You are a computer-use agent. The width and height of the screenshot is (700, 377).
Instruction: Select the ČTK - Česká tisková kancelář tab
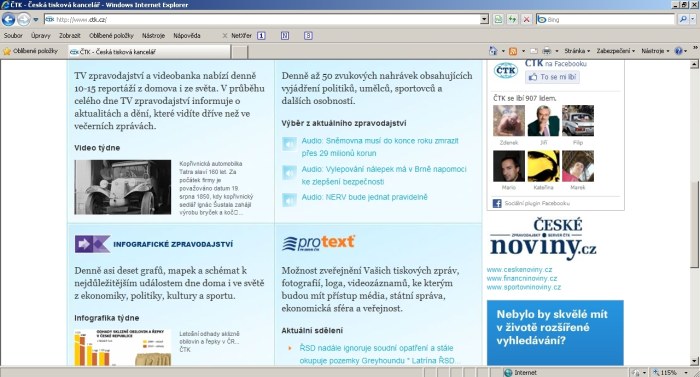tap(150, 52)
